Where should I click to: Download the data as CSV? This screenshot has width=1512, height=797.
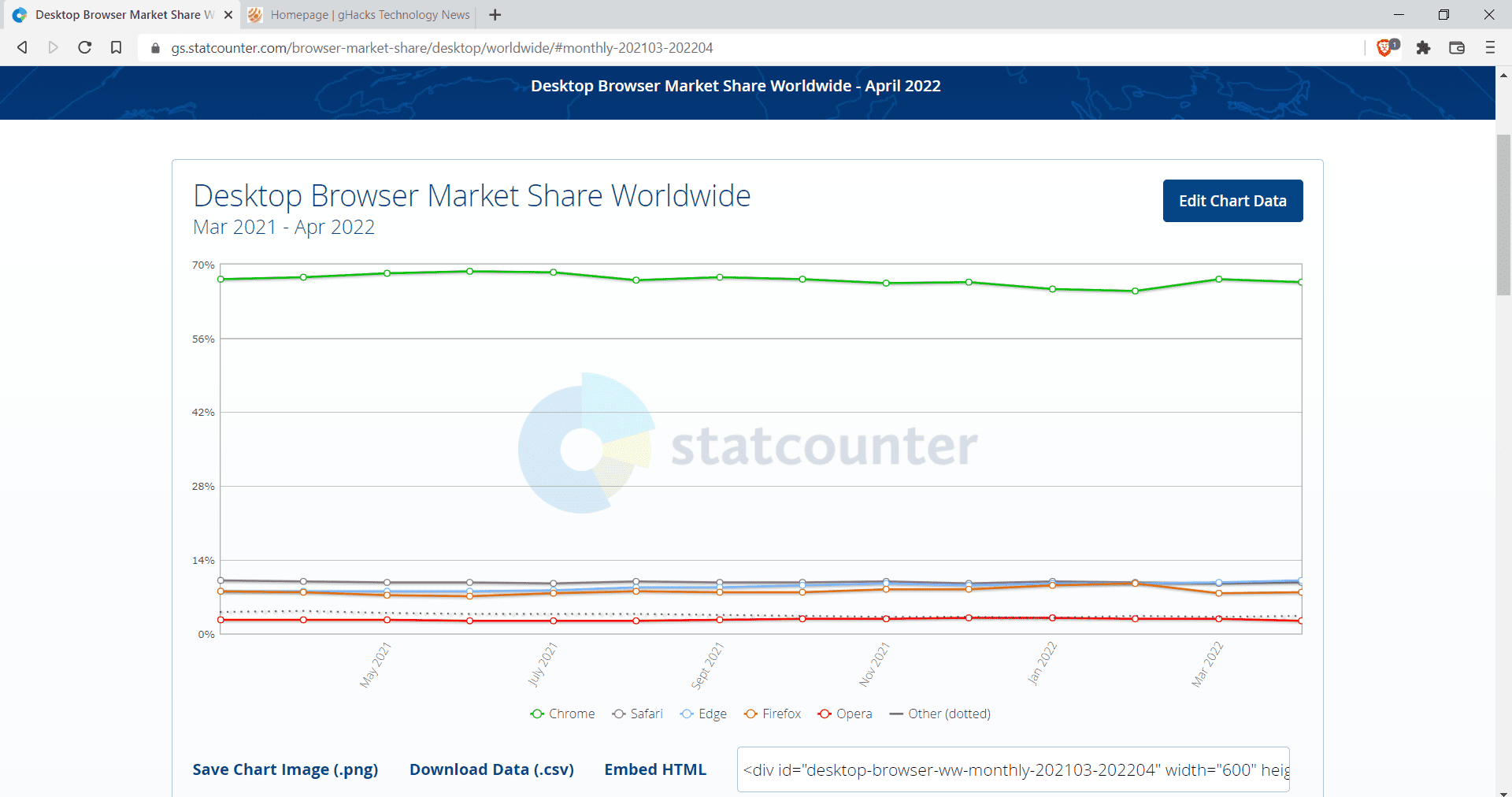[491, 769]
